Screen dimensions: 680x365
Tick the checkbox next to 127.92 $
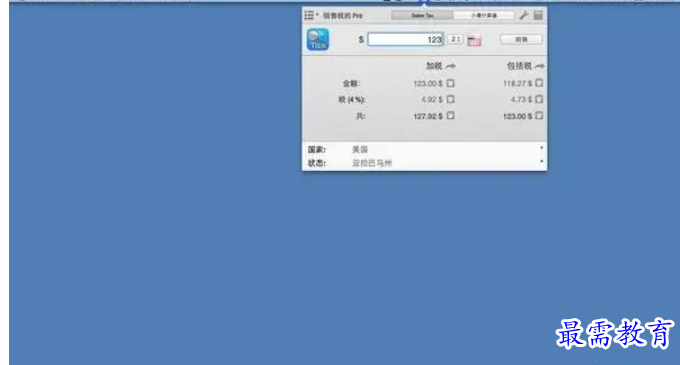(x=451, y=116)
